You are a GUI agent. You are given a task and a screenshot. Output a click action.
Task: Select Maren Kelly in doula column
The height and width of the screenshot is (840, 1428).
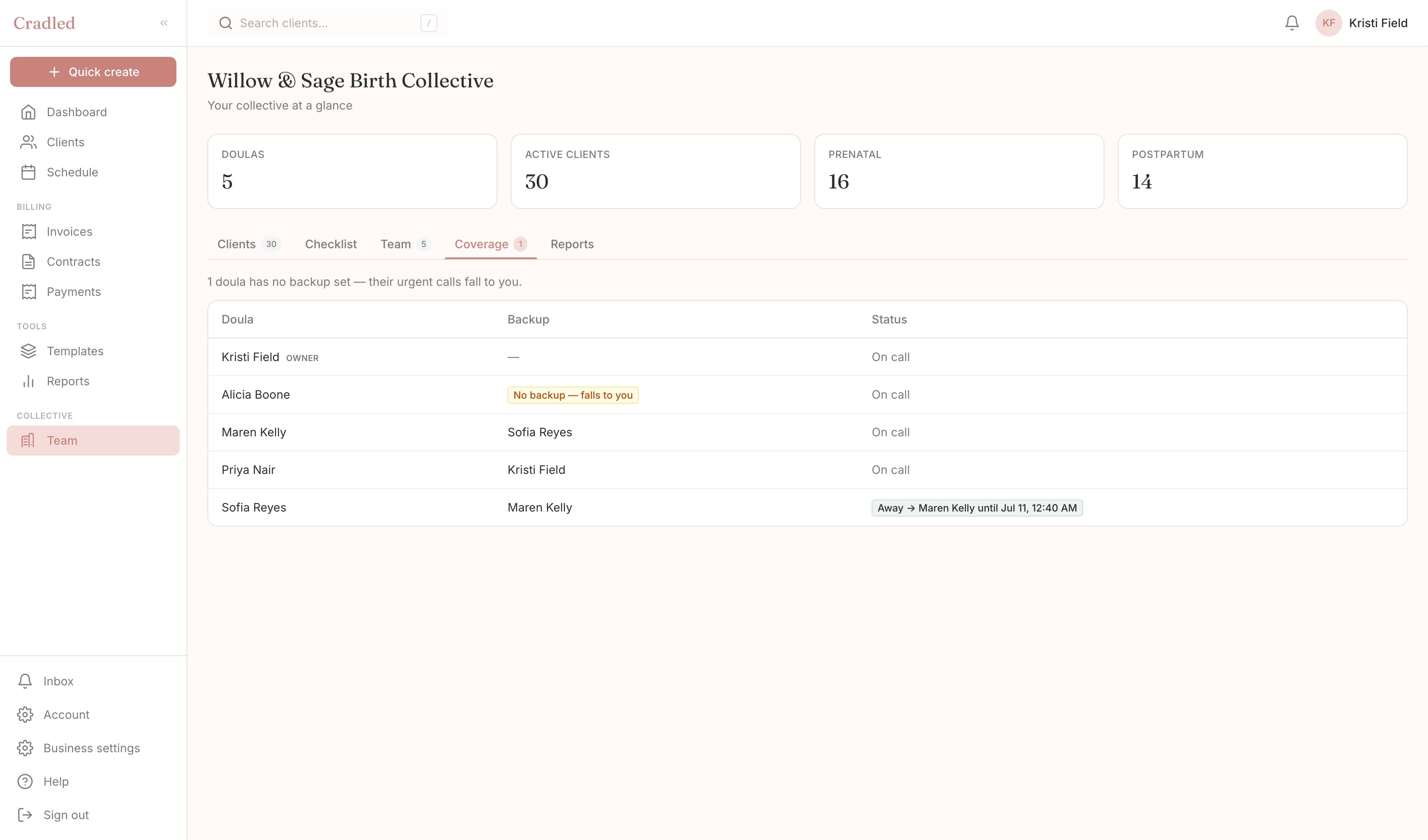click(x=254, y=432)
